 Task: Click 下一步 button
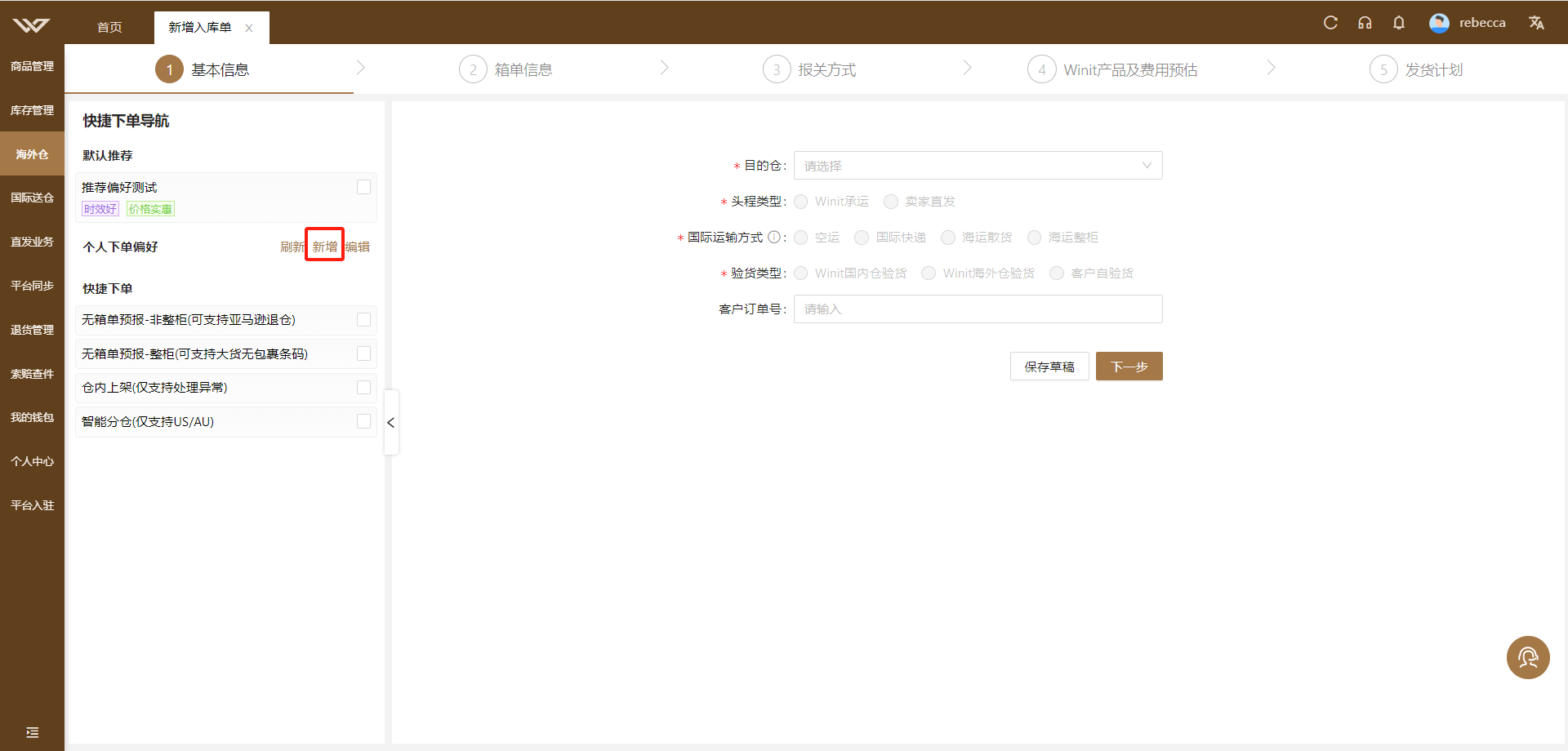1129,367
